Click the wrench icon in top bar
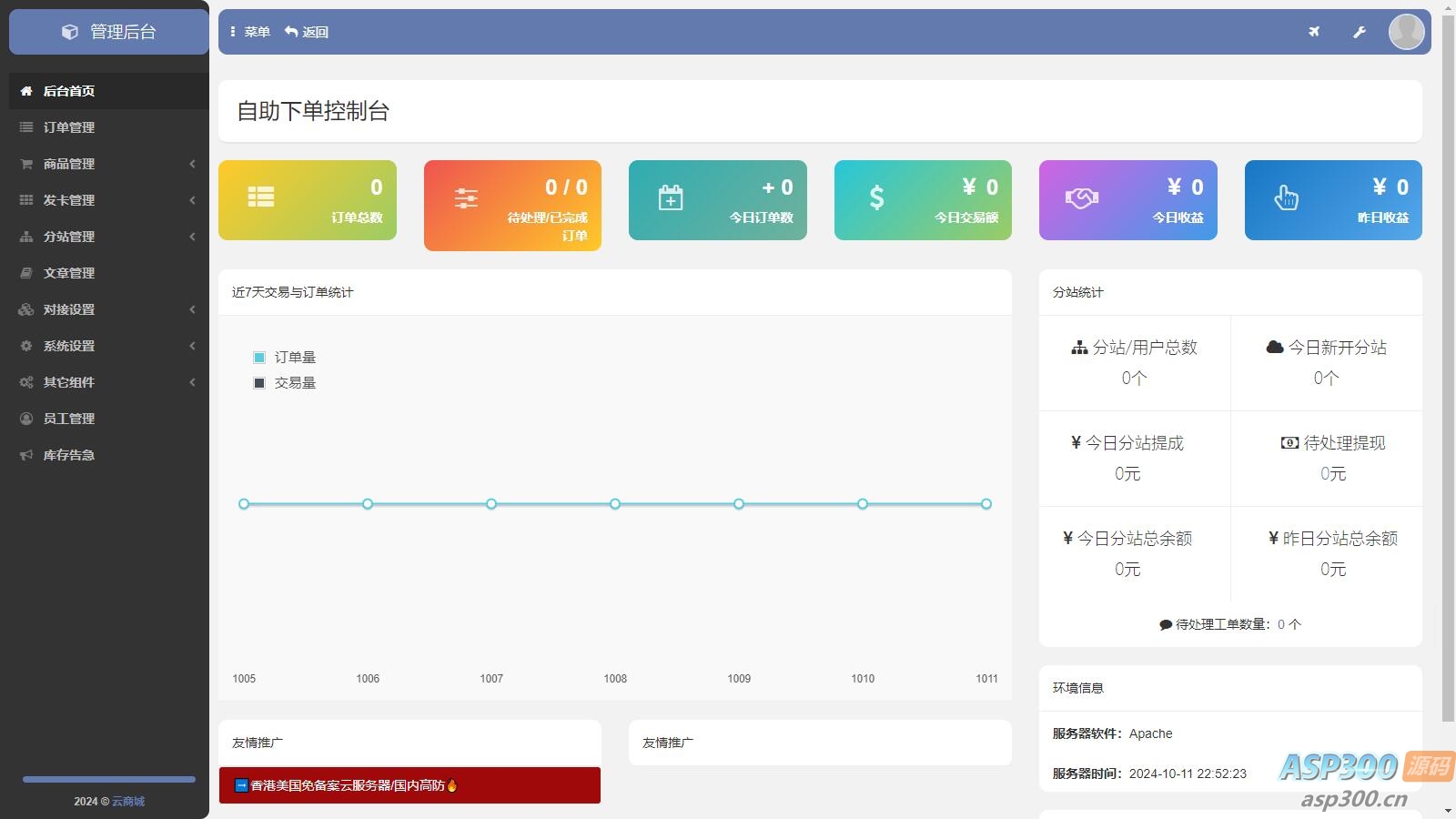Viewport: 1456px width, 819px height. 1360,32
